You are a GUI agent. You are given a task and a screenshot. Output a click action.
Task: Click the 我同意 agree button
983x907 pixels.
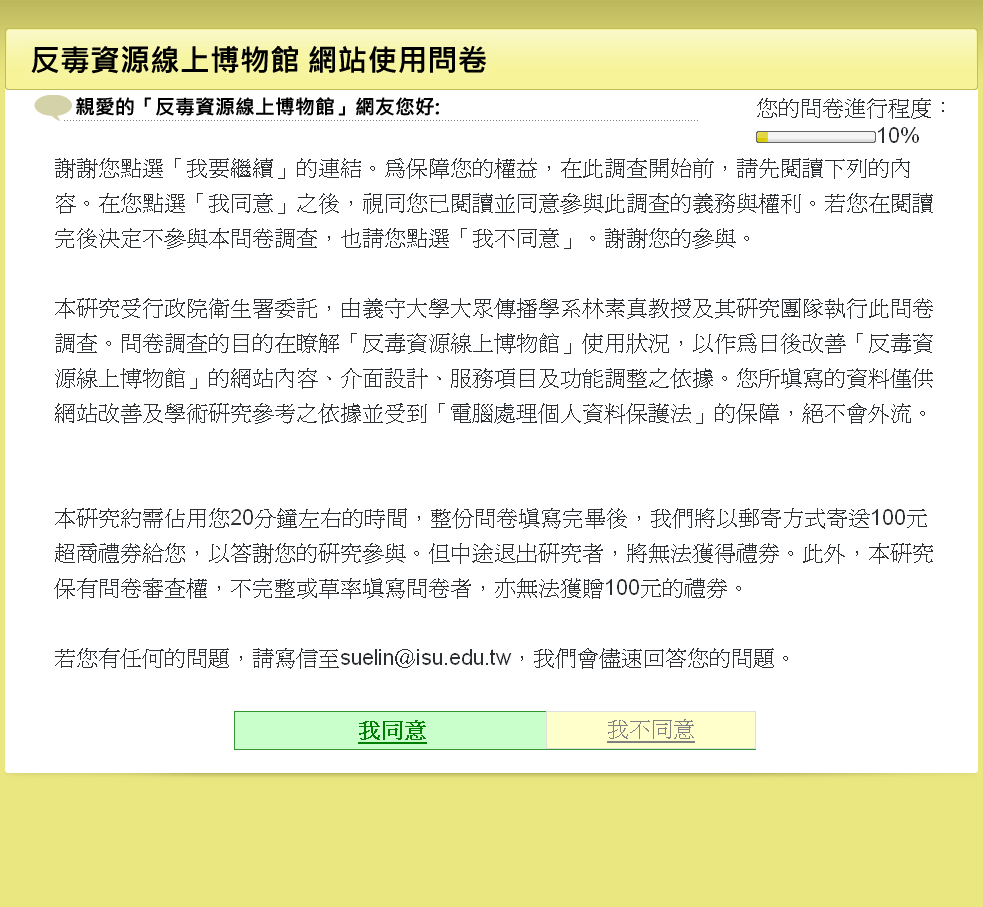391,730
